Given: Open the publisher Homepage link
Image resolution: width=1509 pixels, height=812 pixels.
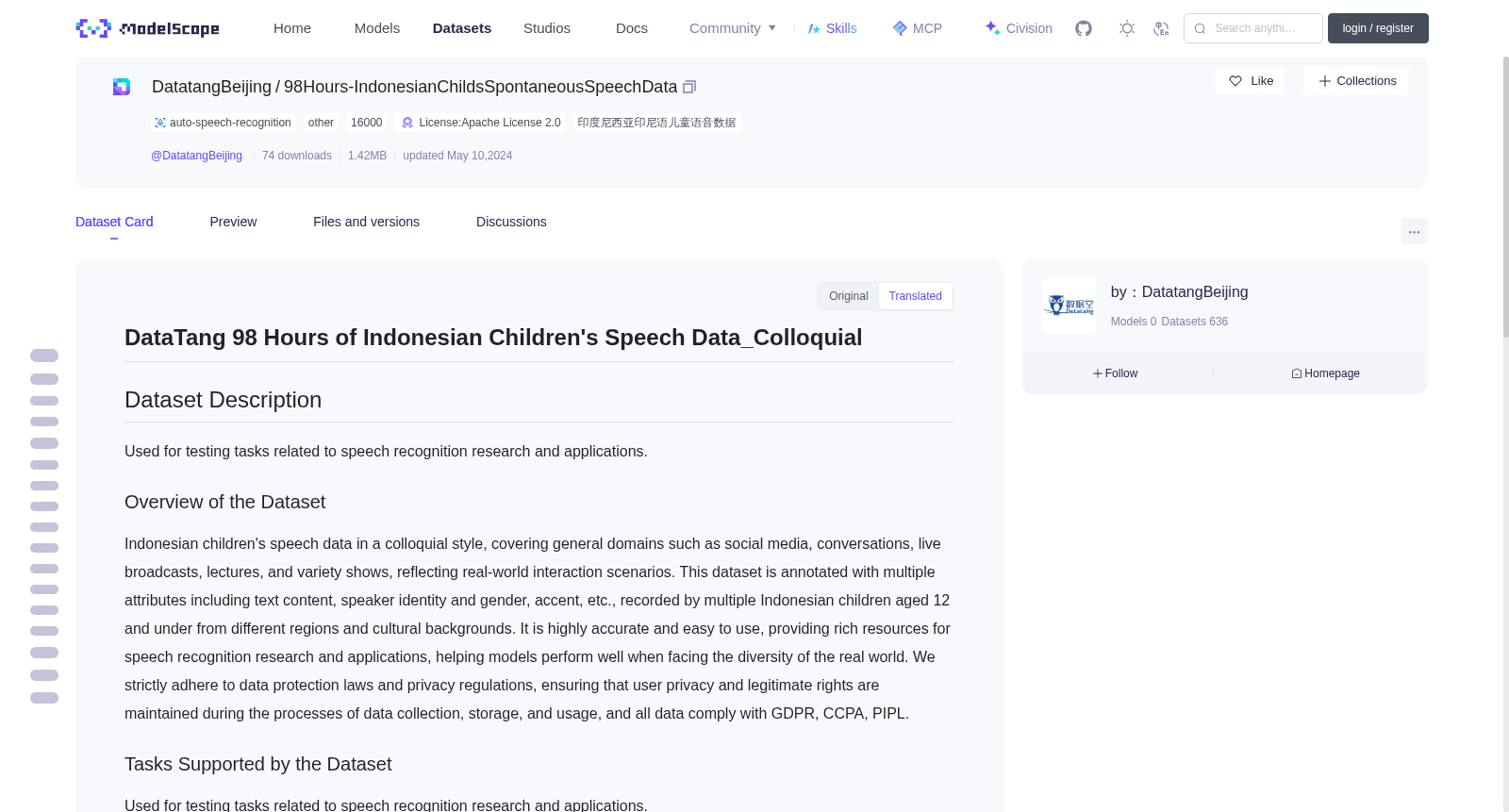Looking at the screenshot, I should (1325, 373).
